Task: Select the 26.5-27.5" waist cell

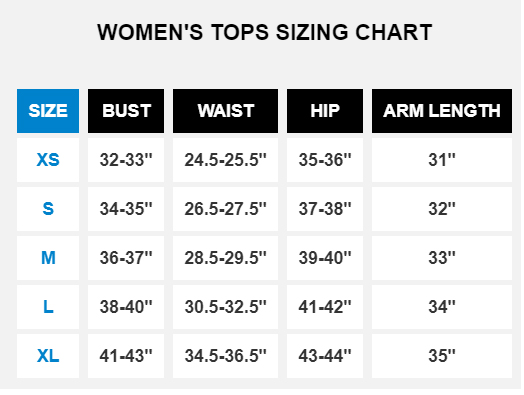Action: (x=225, y=209)
